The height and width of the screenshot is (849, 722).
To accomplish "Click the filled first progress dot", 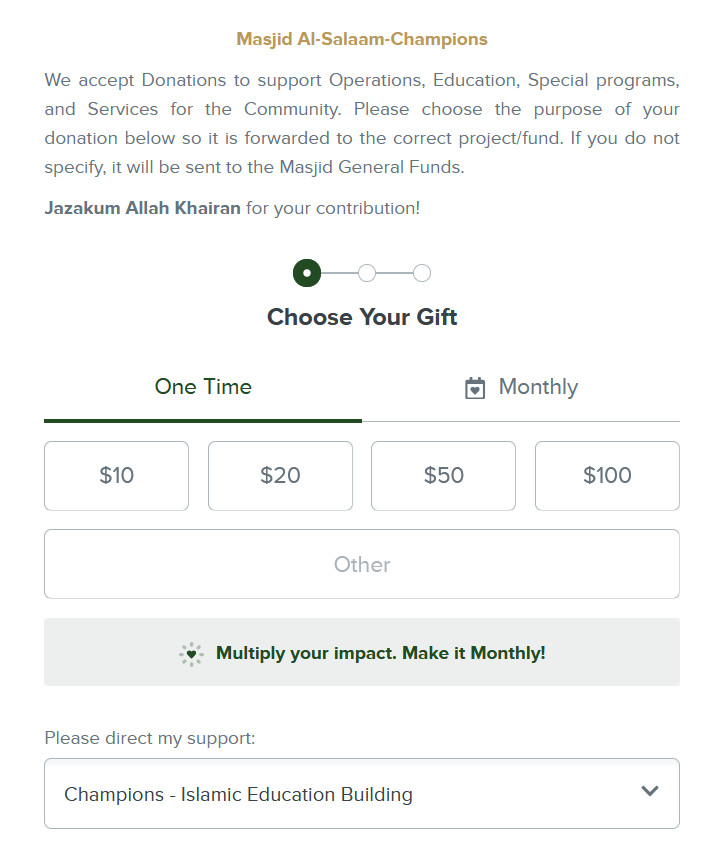I will pos(307,272).
